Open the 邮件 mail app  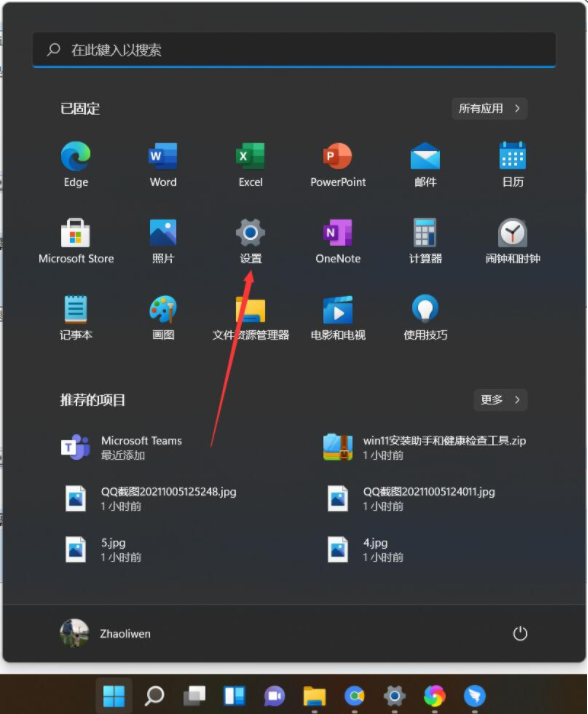(425, 165)
